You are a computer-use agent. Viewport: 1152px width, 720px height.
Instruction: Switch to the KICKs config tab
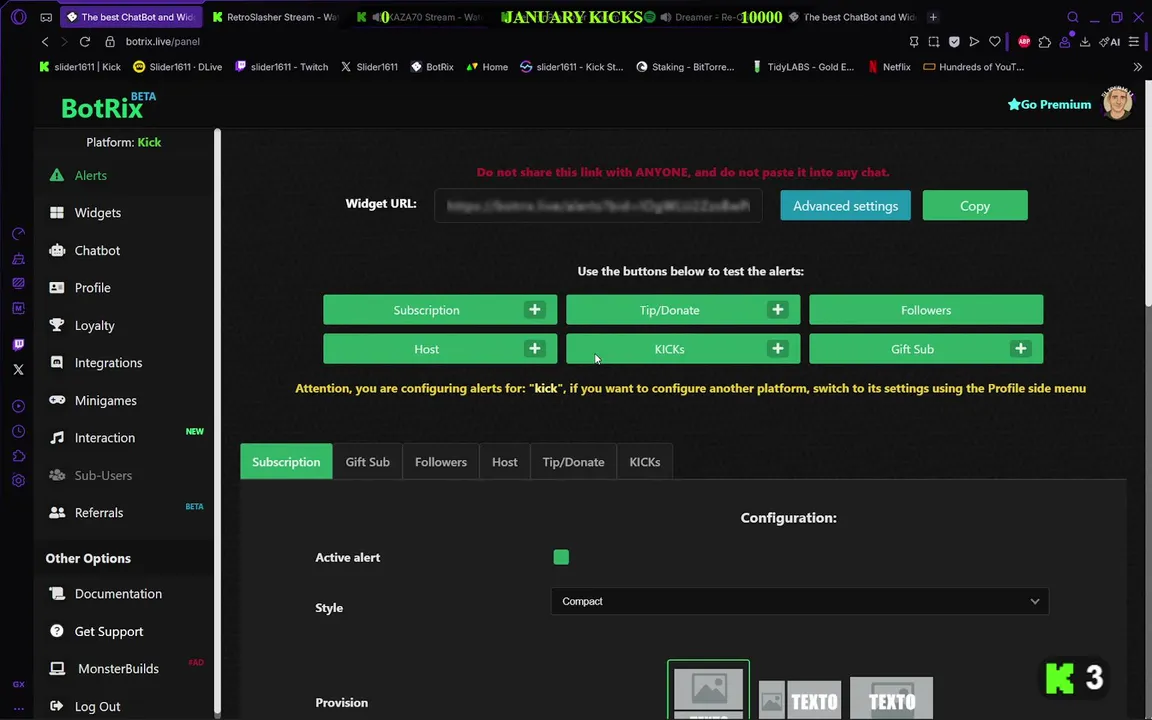(x=644, y=462)
